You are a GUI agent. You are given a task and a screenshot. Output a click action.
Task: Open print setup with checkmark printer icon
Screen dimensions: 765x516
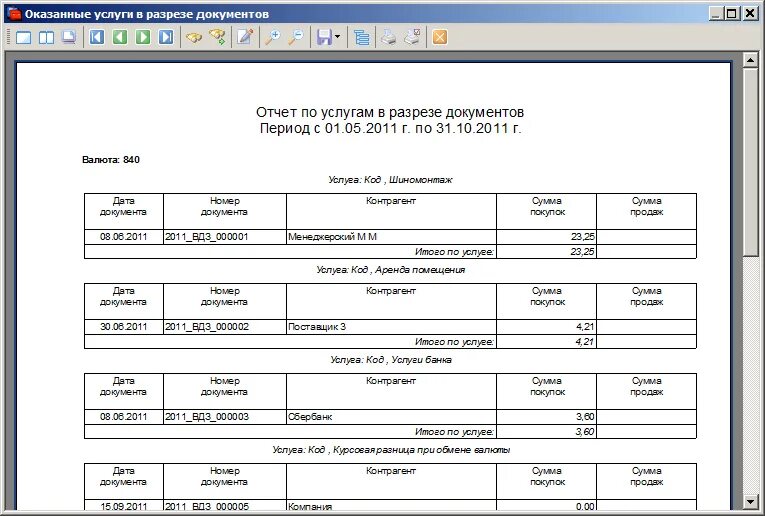(x=412, y=37)
